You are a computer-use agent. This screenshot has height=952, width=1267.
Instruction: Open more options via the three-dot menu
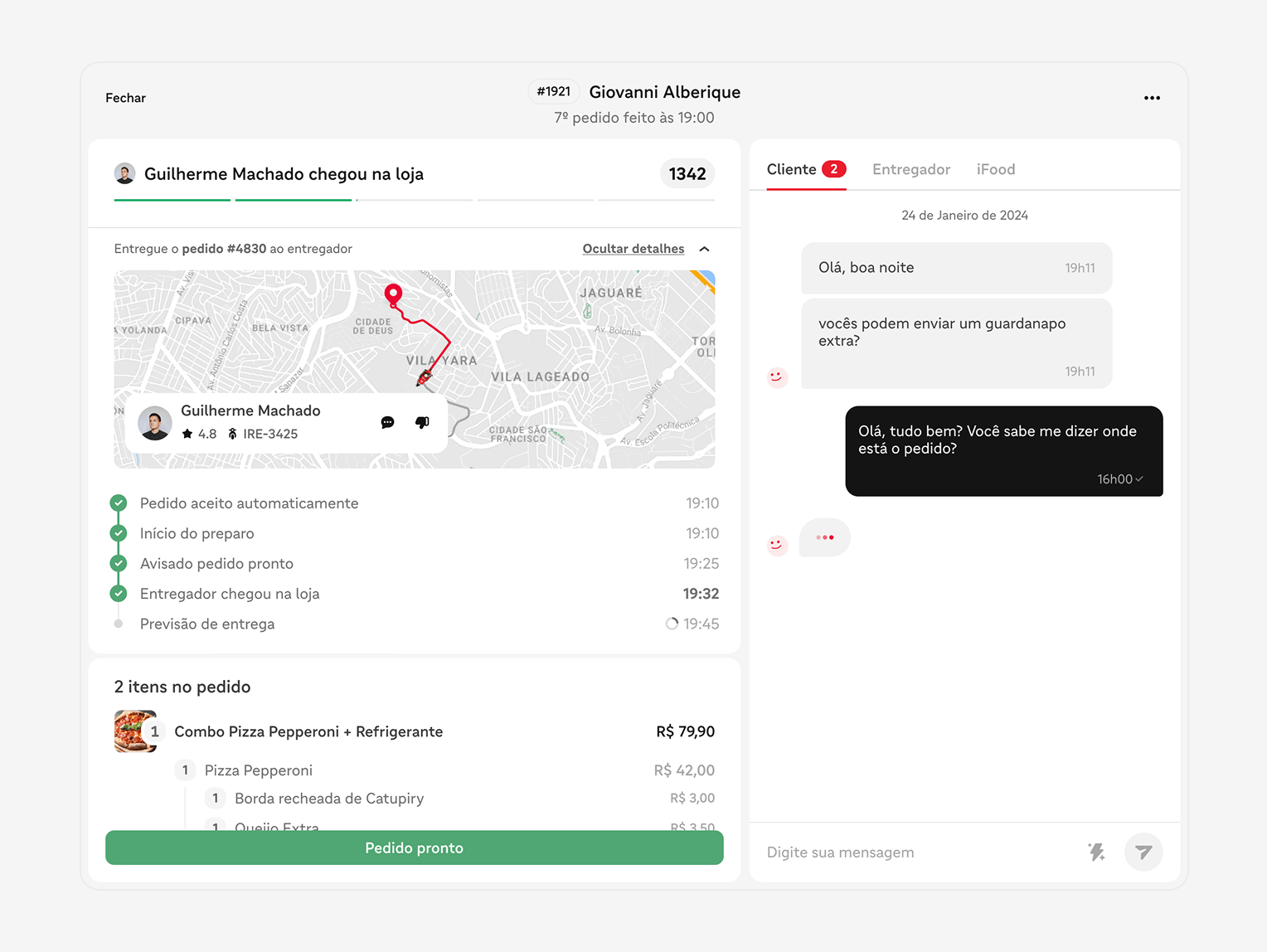tap(1152, 97)
